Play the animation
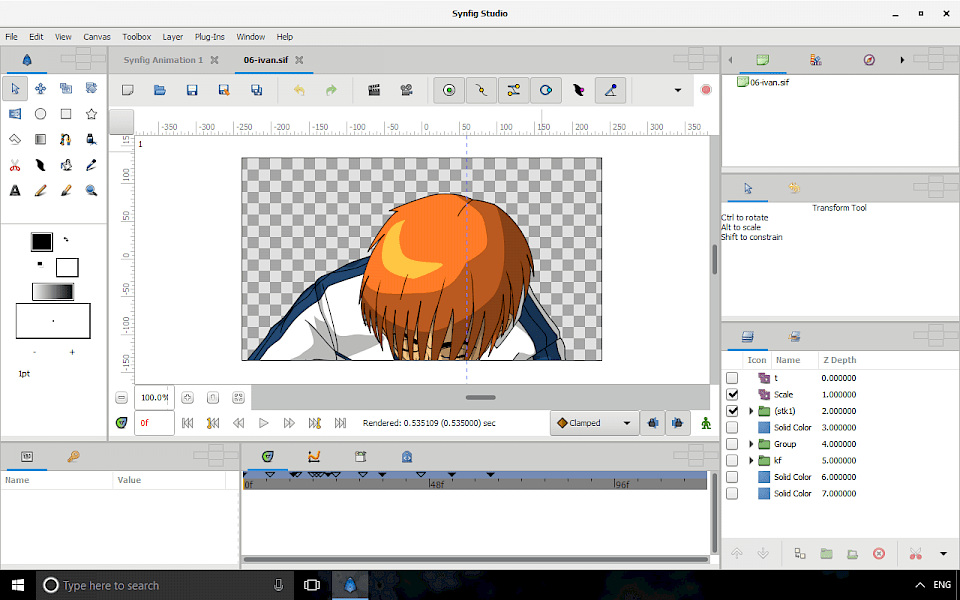The width and height of the screenshot is (960, 600). pyautogui.click(x=264, y=423)
